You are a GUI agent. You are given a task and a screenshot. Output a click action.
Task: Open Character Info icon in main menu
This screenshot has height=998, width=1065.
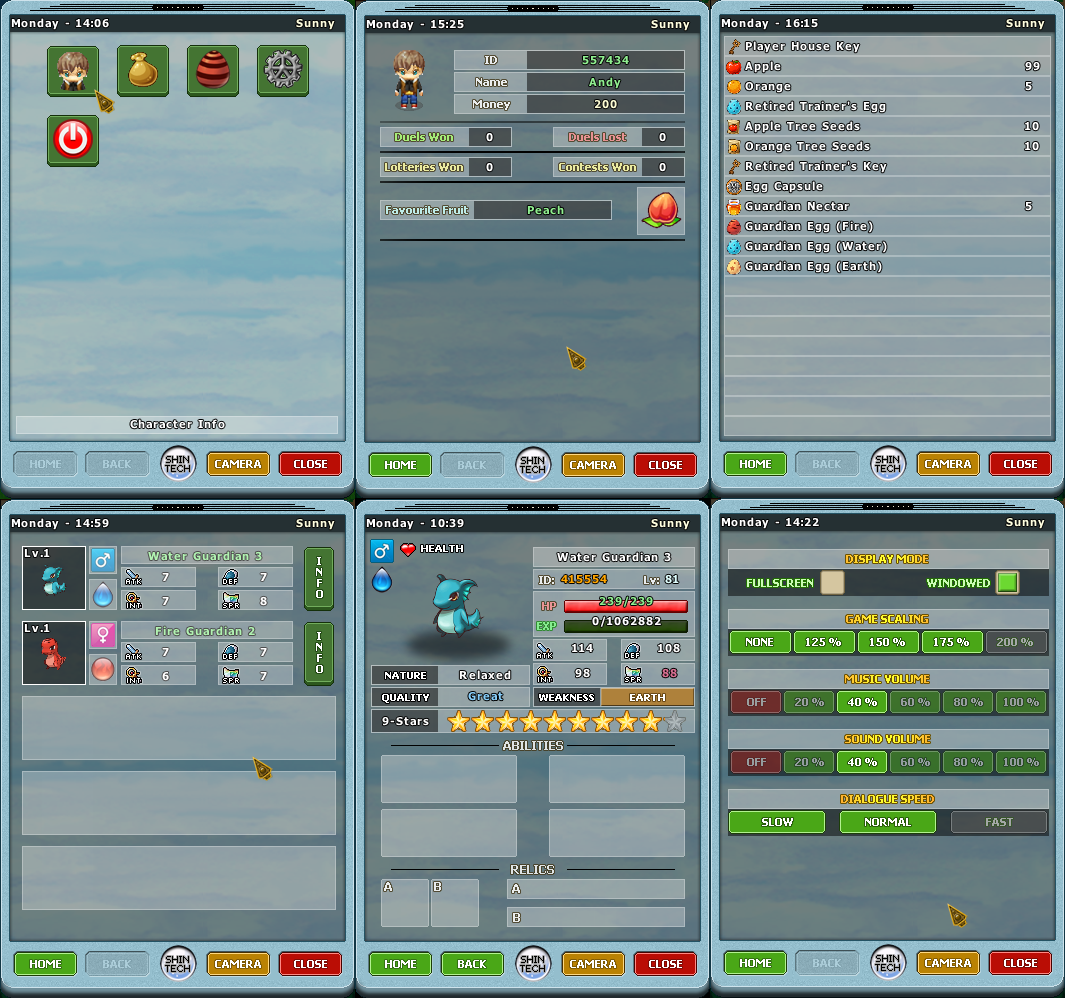pyautogui.click(x=73, y=71)
